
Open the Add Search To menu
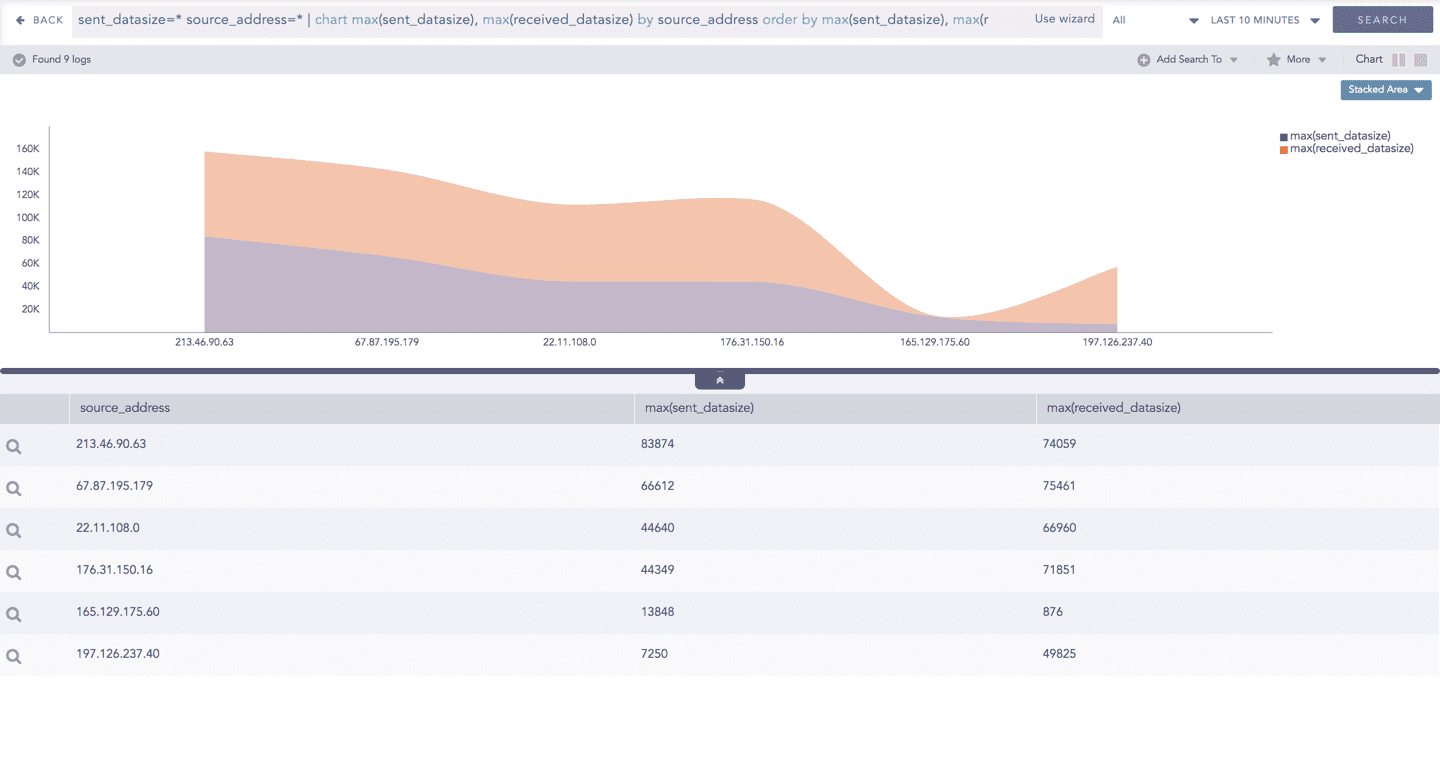tap(1188, 60)
